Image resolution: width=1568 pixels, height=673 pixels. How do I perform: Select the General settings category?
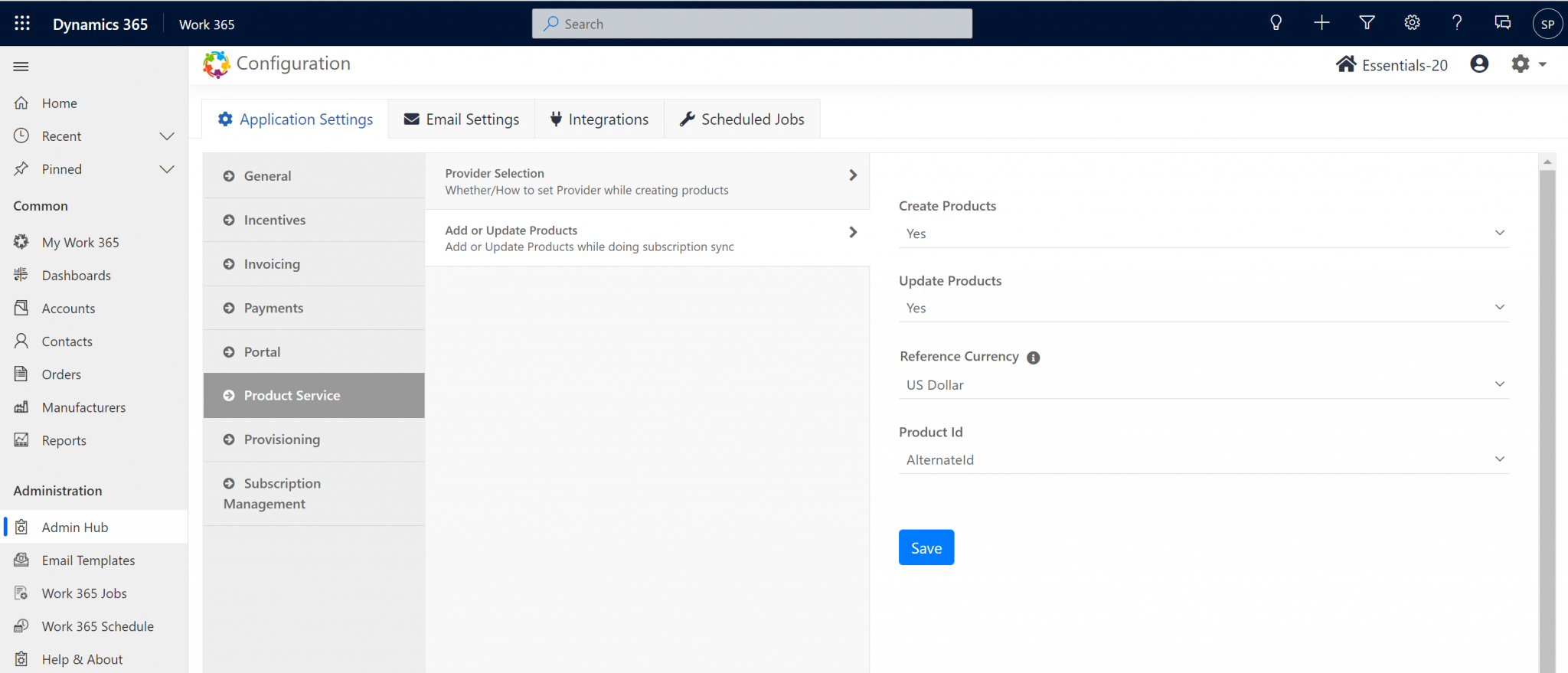pyautogui.click(x=314, y=176)
